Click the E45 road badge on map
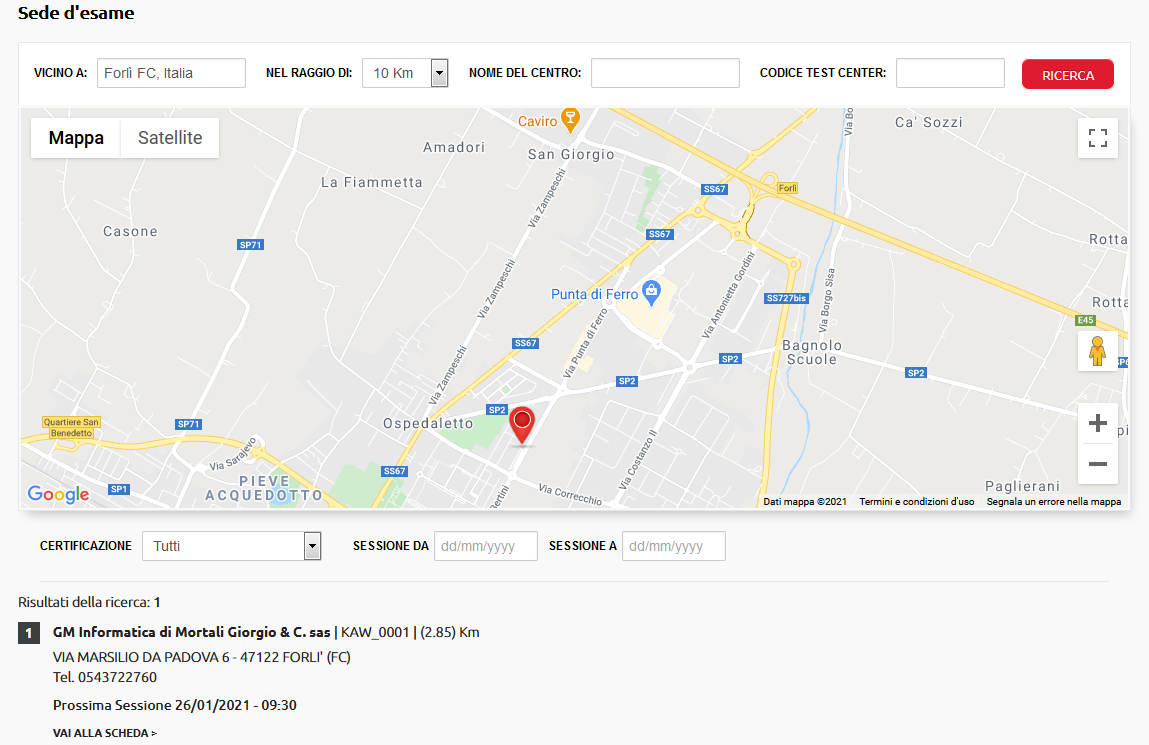This screenshot has width=1149, height=745. 1085,320
